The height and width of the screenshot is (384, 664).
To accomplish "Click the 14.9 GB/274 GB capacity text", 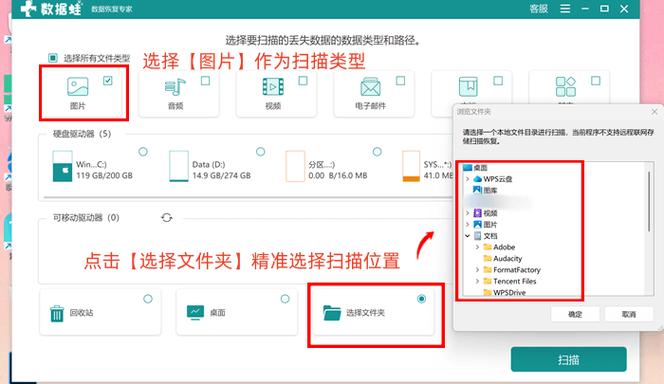I will 221,175.
